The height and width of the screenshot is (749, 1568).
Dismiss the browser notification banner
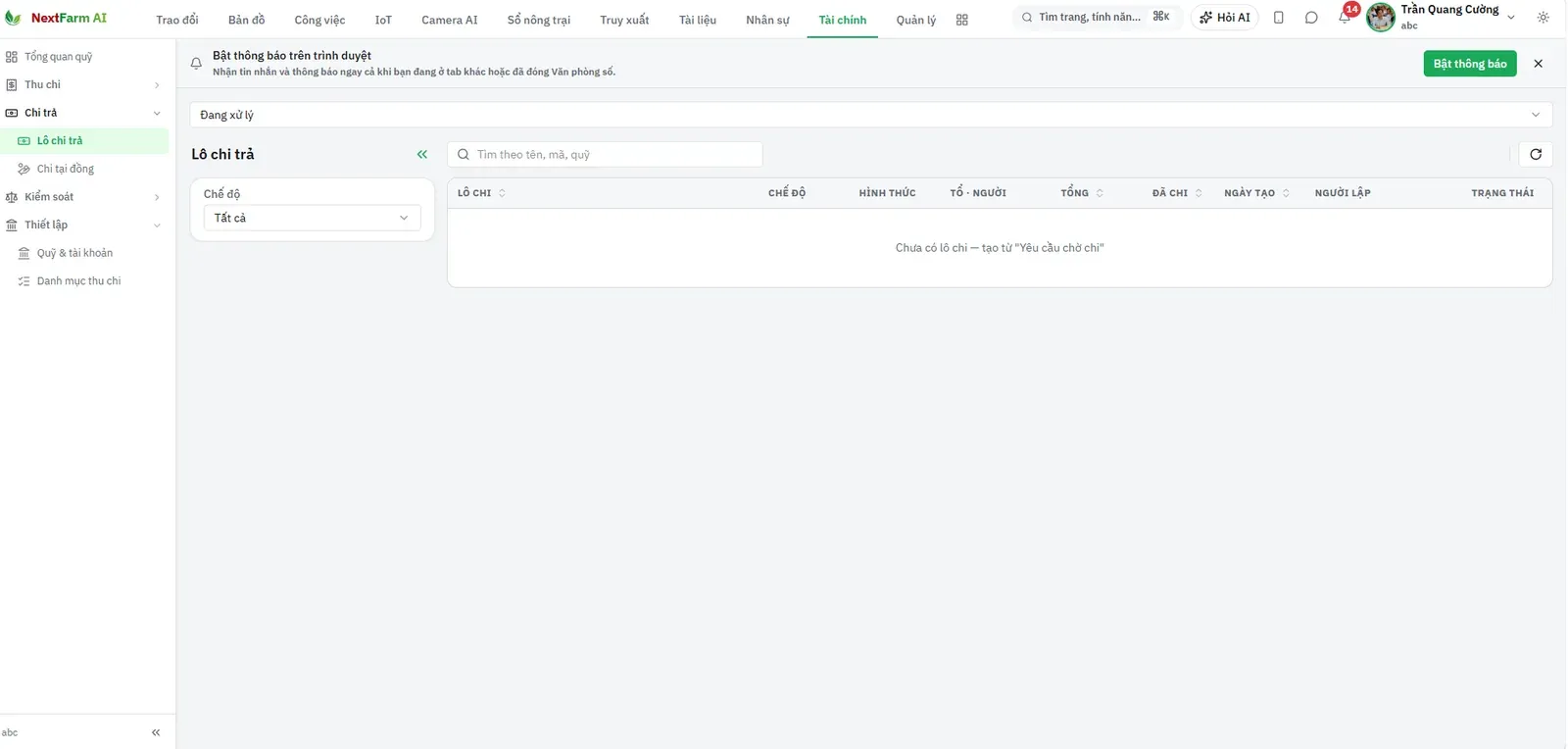1539,64
